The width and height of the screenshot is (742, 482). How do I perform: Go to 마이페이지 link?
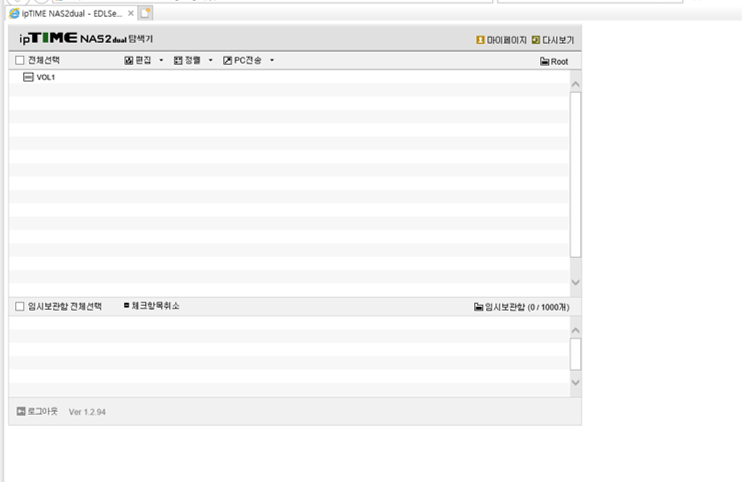[x=506, y=40]
